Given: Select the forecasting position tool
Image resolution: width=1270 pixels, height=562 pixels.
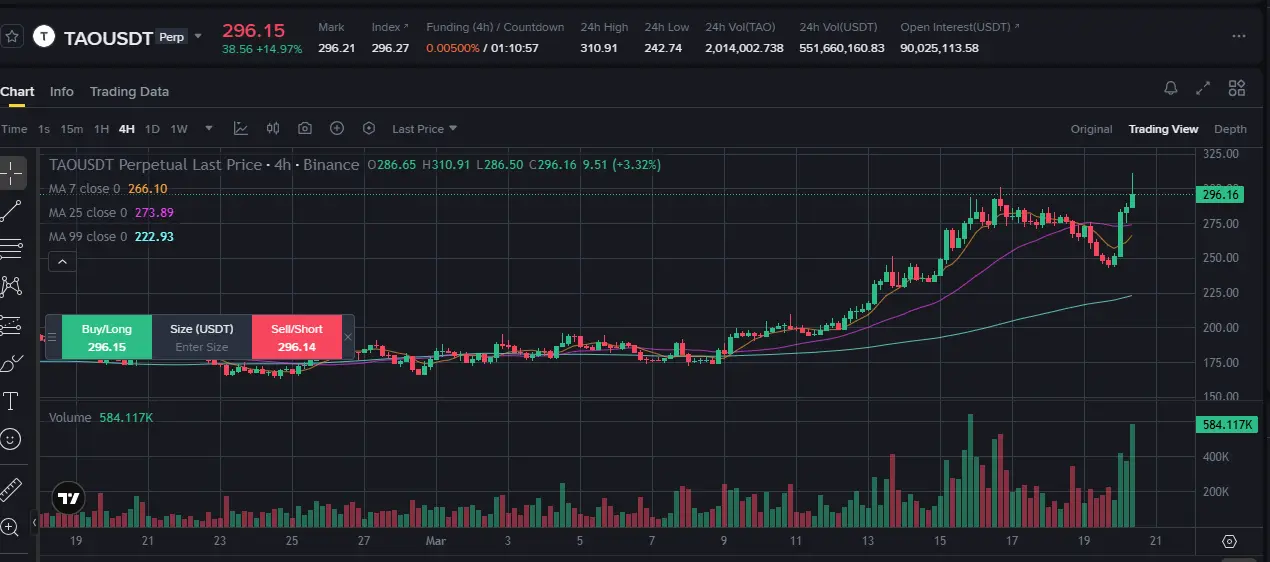Looking at the screenshot, I should pos(12,325).
